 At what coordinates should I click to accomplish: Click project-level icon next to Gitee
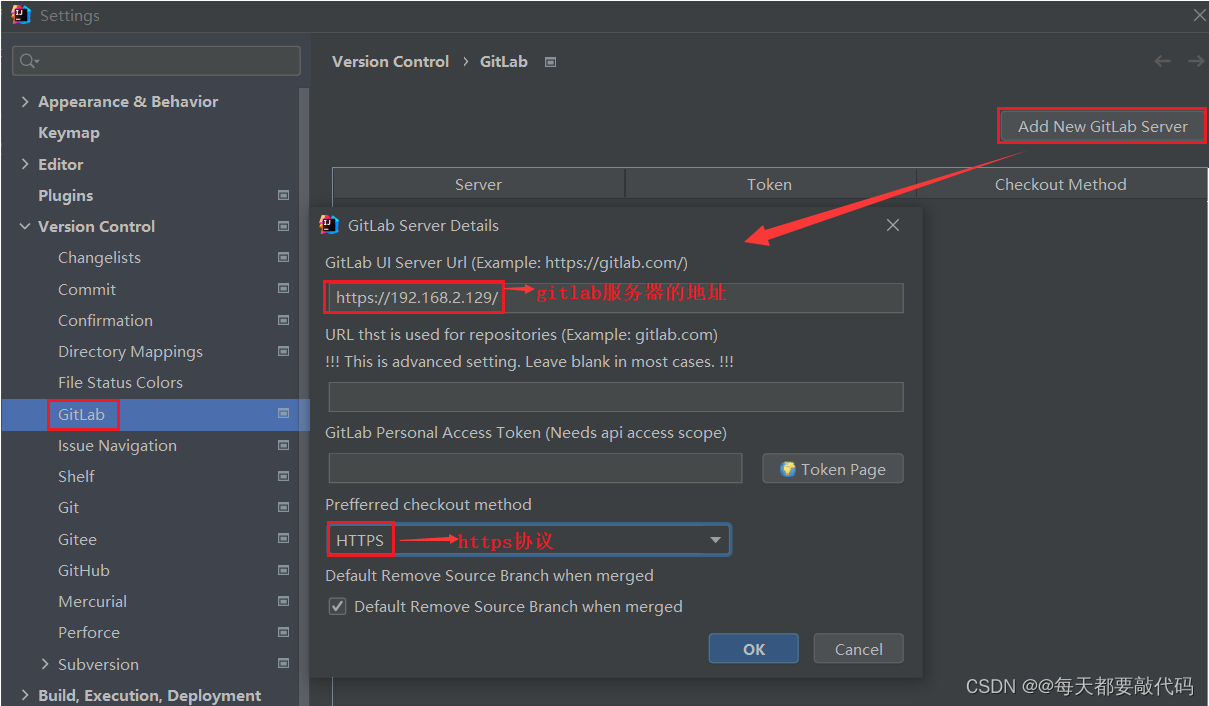click(283, 539)
